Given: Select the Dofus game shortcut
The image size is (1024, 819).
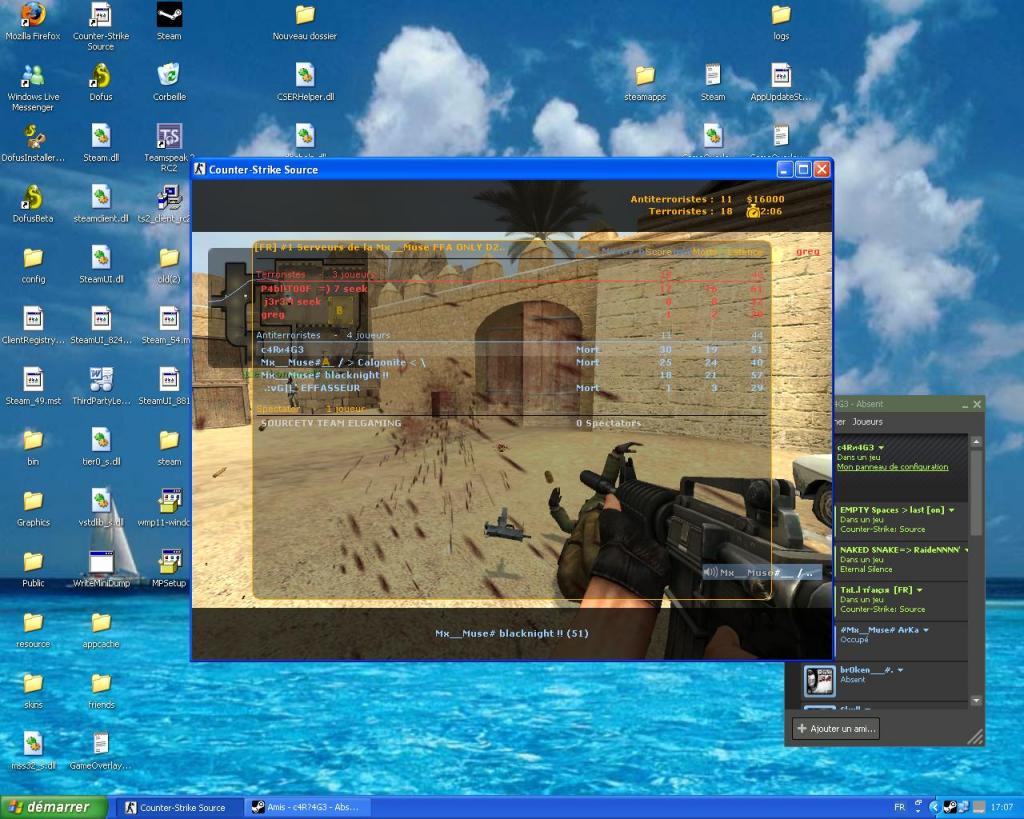Looking at the screenshot, I should click(x=101, y=76).
